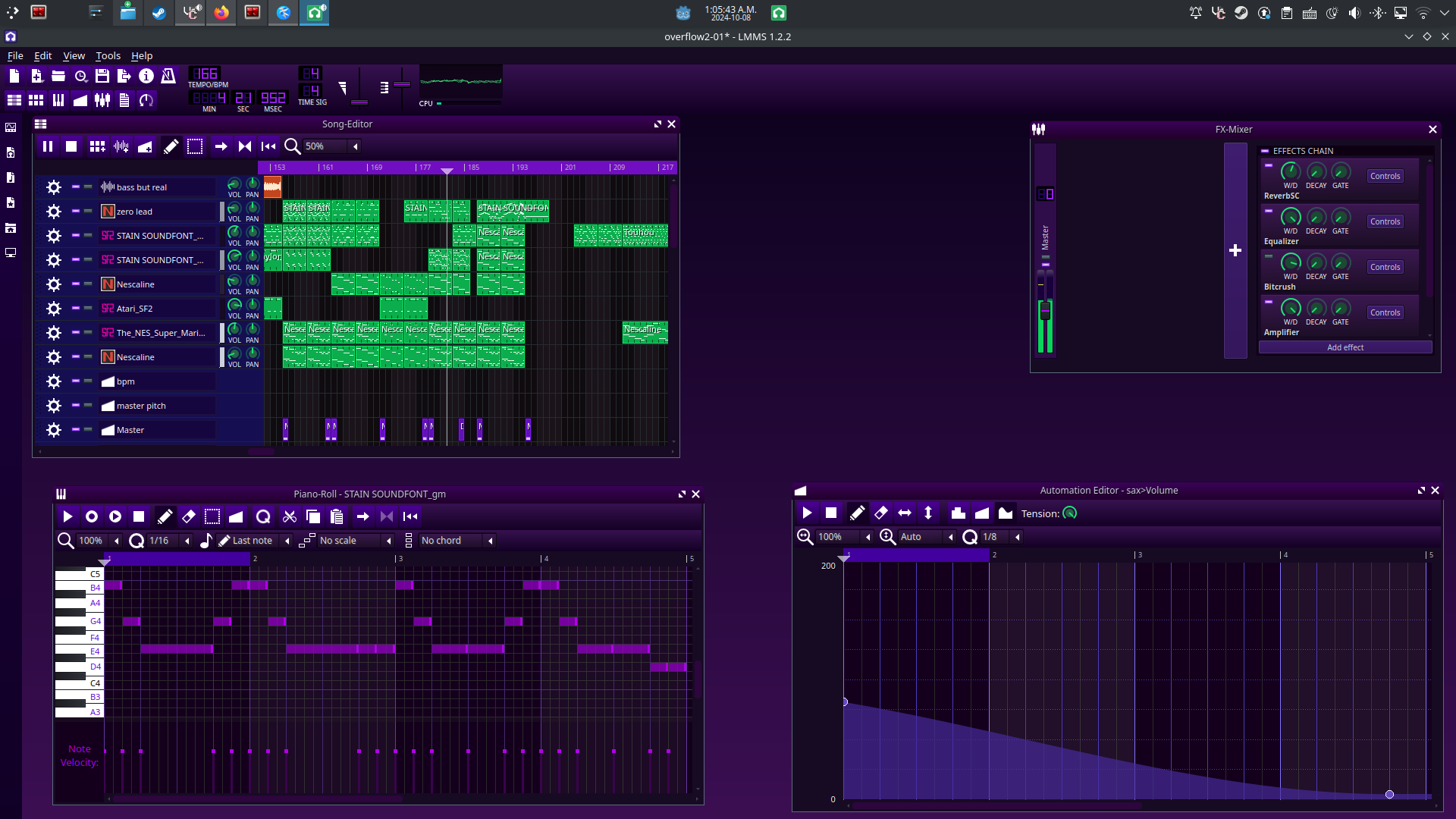Screen dimensions: 1456x819
Task: Mute the 'zero lead' track
Action: pyautogui.click(x=76, y=211)
